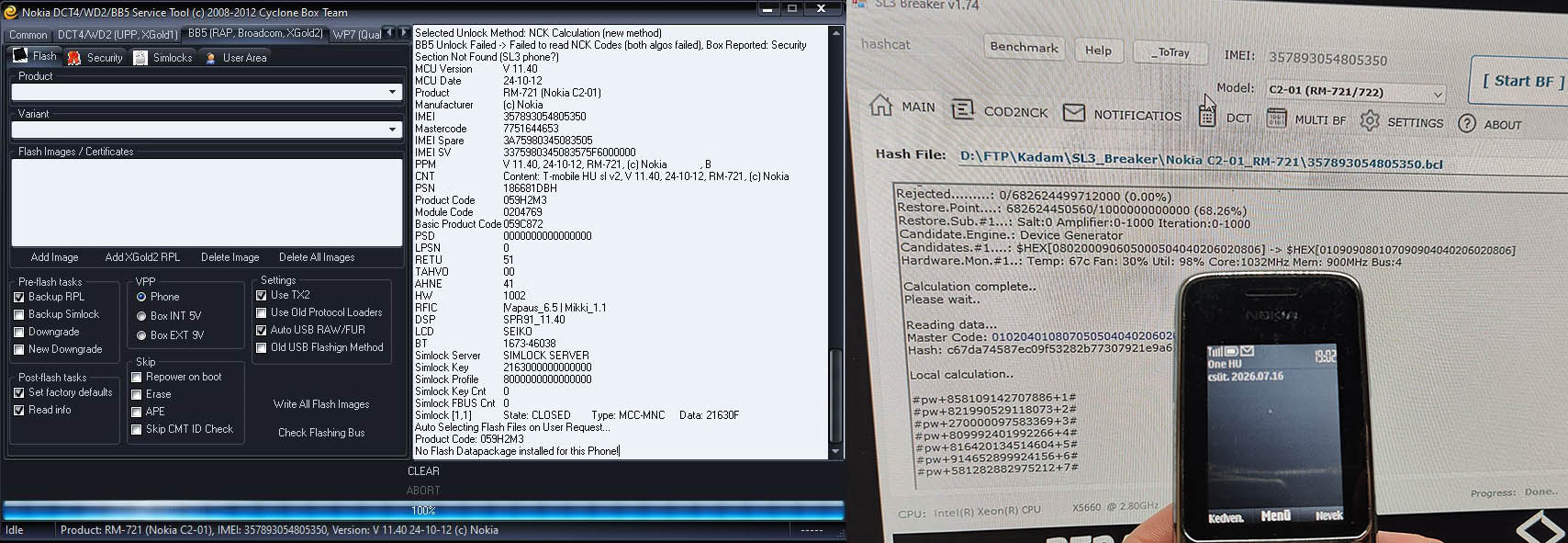Click the Start BF button
This screenshot has width=1568, height=543.
coord(1519,81)
